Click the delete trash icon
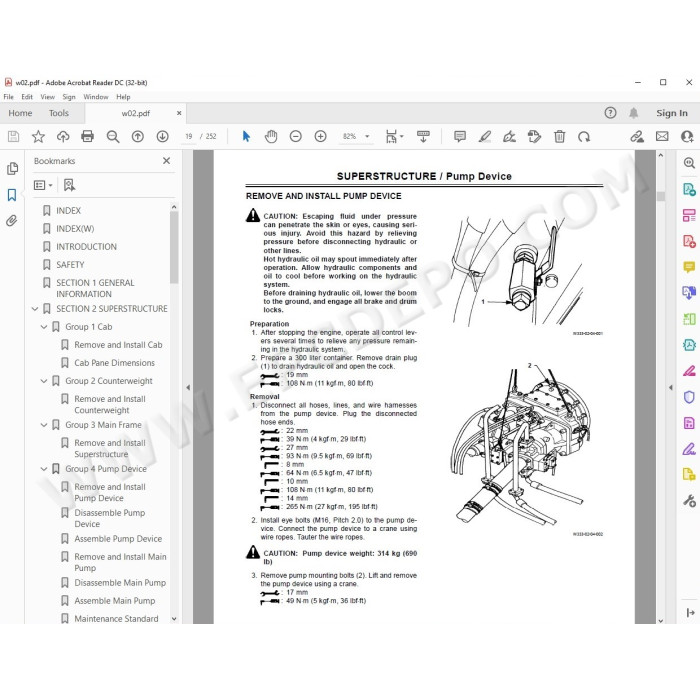 point(559,137)
